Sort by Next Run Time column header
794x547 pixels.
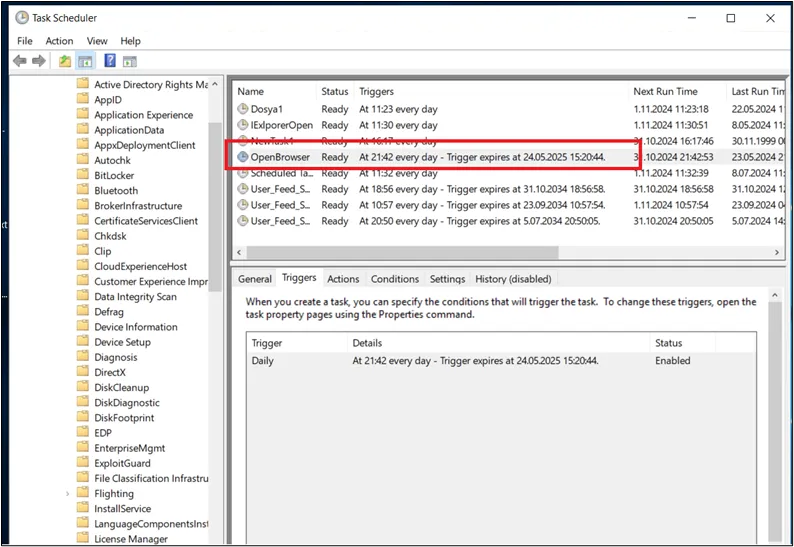(678, 92)
